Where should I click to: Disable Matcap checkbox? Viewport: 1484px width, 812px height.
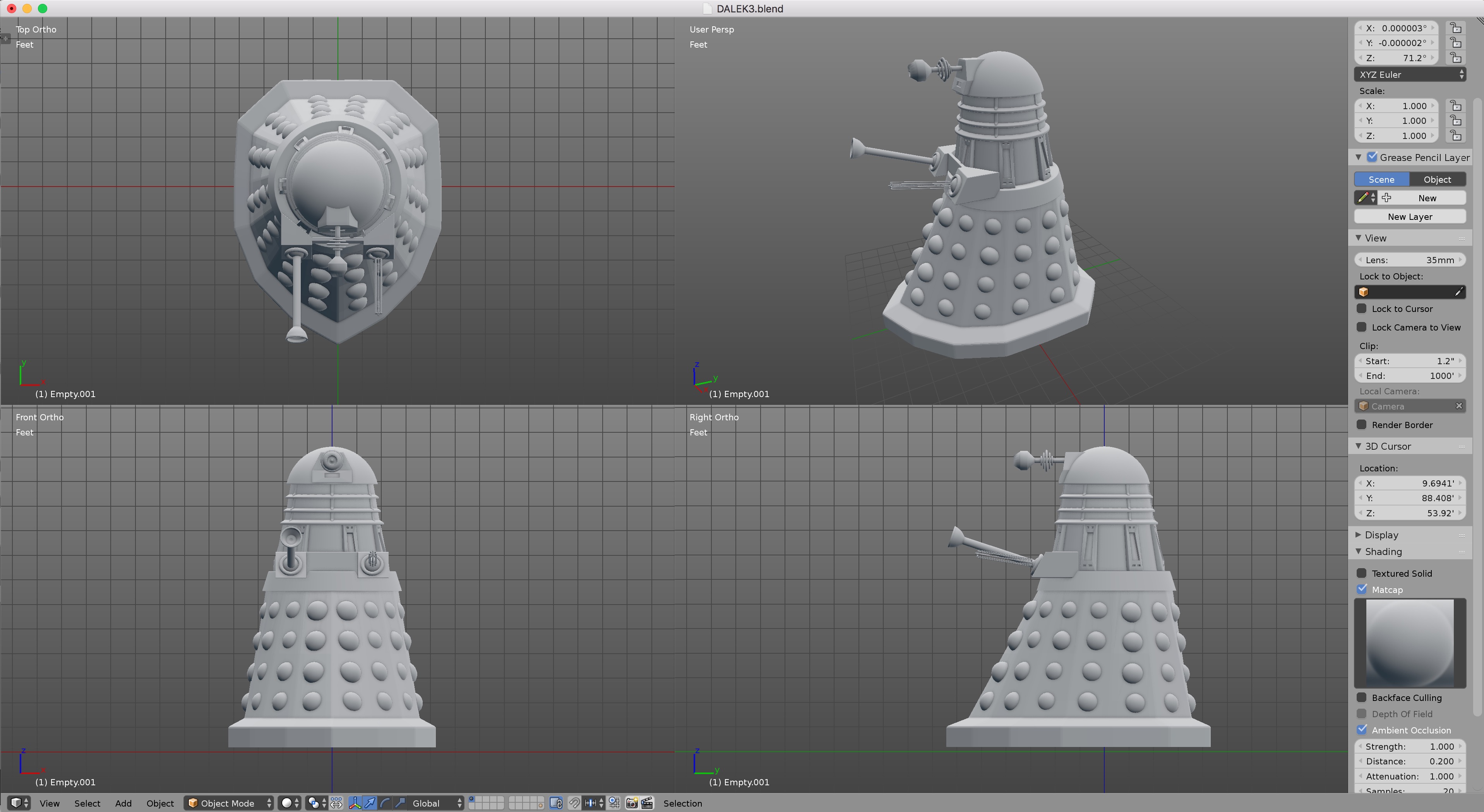point(1362,589)
